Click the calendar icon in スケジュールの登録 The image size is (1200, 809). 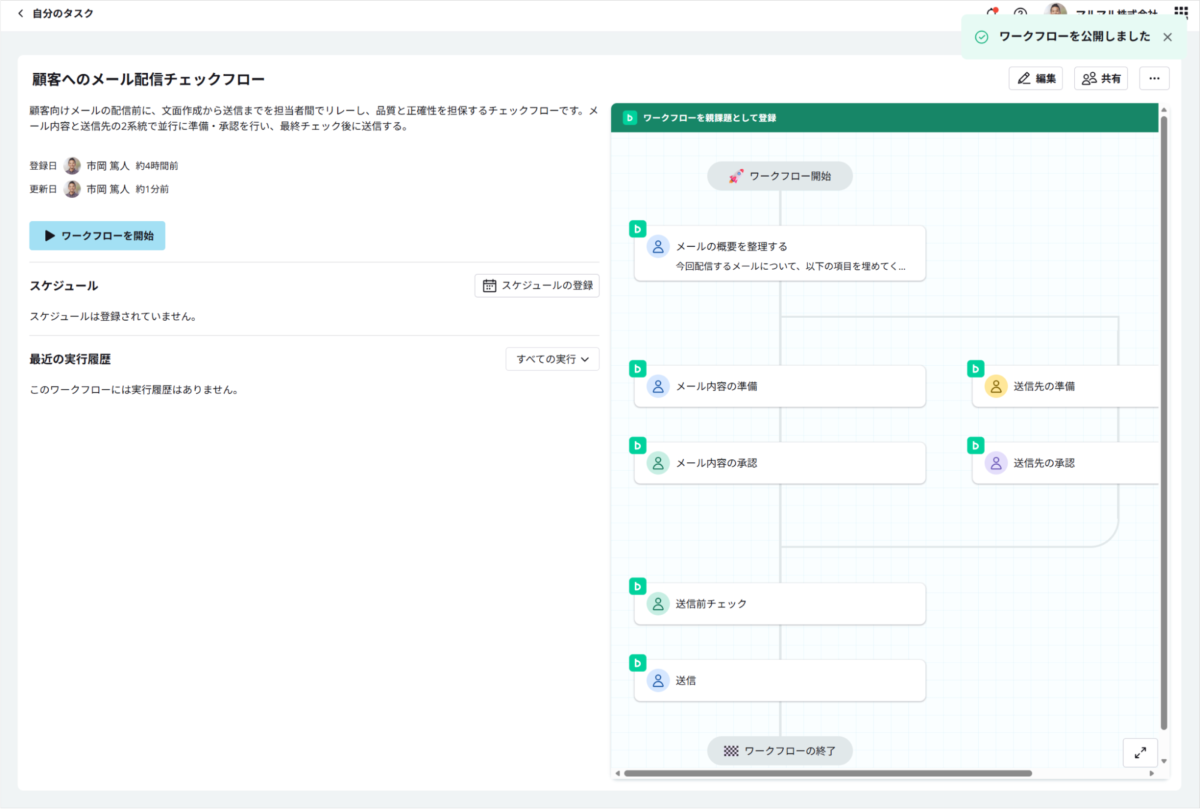click(490, 286)
